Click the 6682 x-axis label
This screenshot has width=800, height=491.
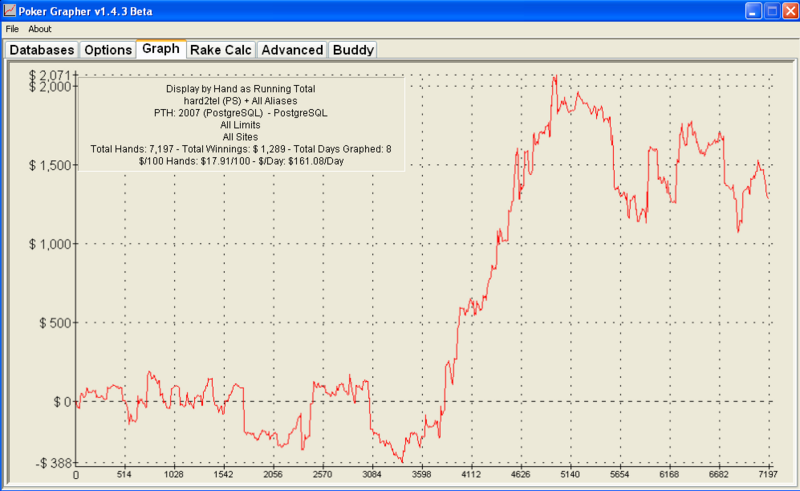click(x=718, y=475)
